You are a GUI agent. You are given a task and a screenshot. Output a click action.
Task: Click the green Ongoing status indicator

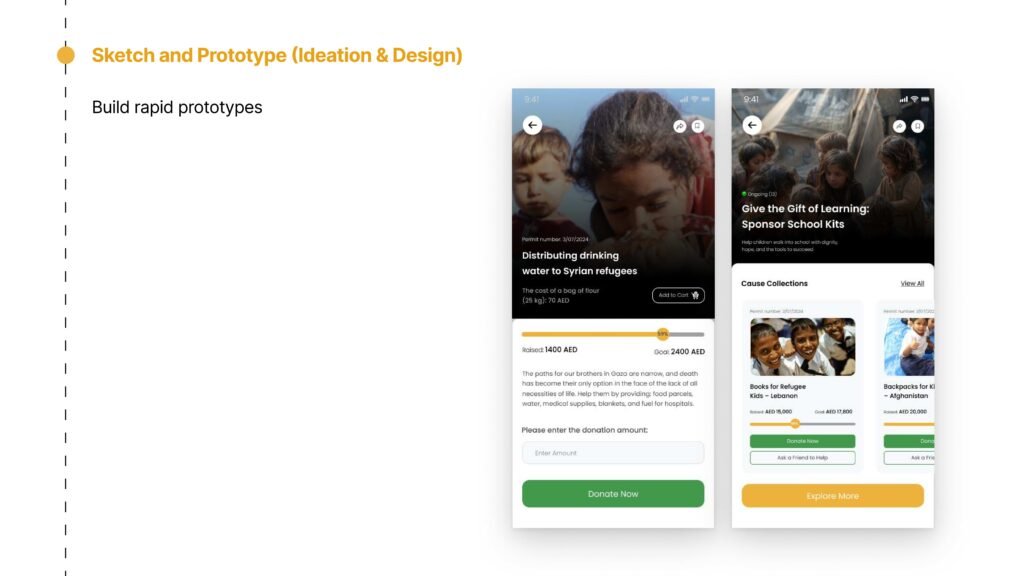click(745, 194)
